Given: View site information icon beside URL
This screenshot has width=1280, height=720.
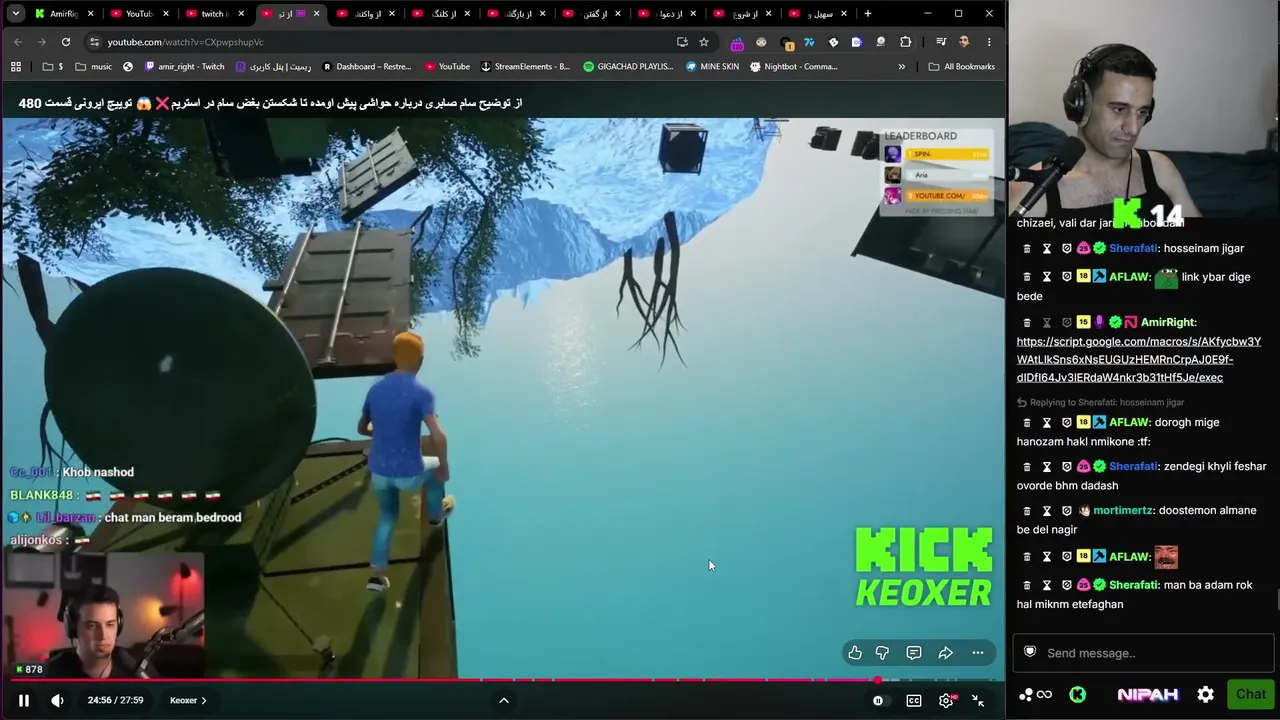Looking at the screenshot, I should [94, 42].
